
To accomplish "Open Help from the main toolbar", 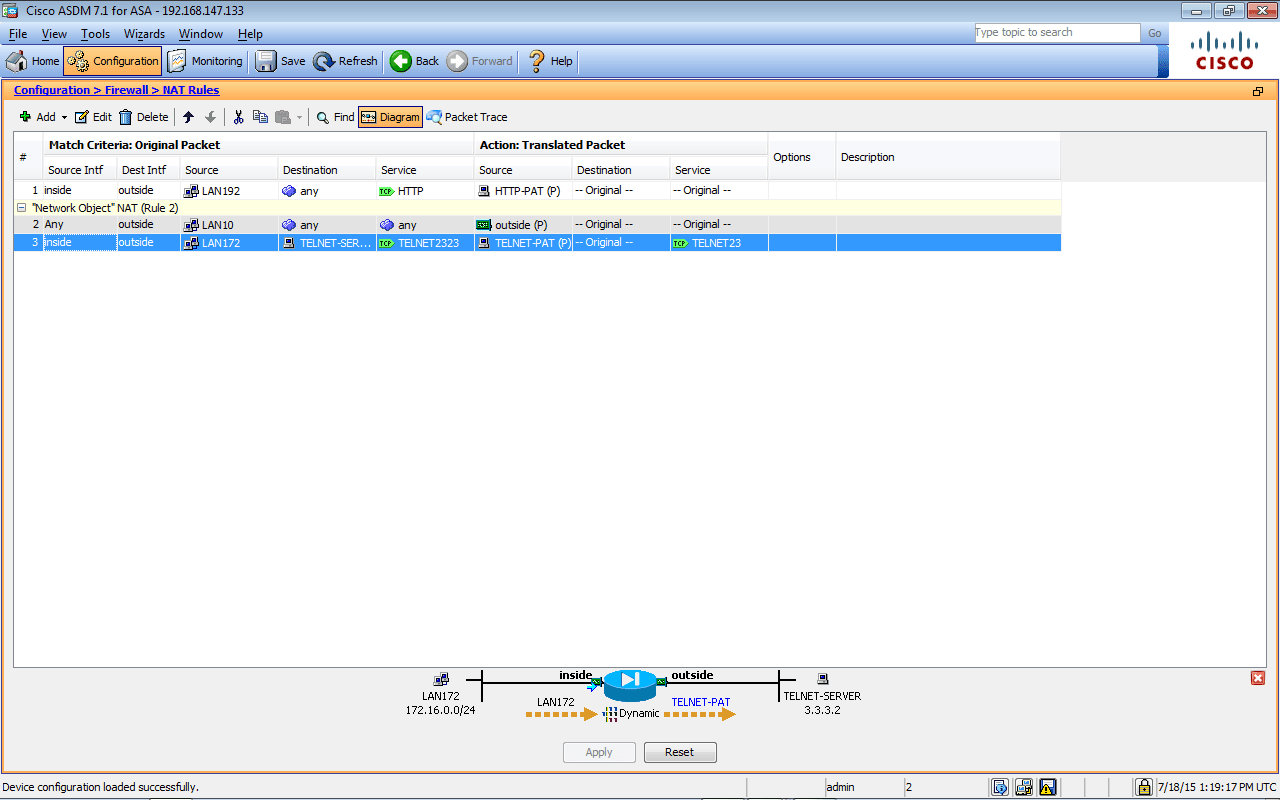I will click(550, 61).
